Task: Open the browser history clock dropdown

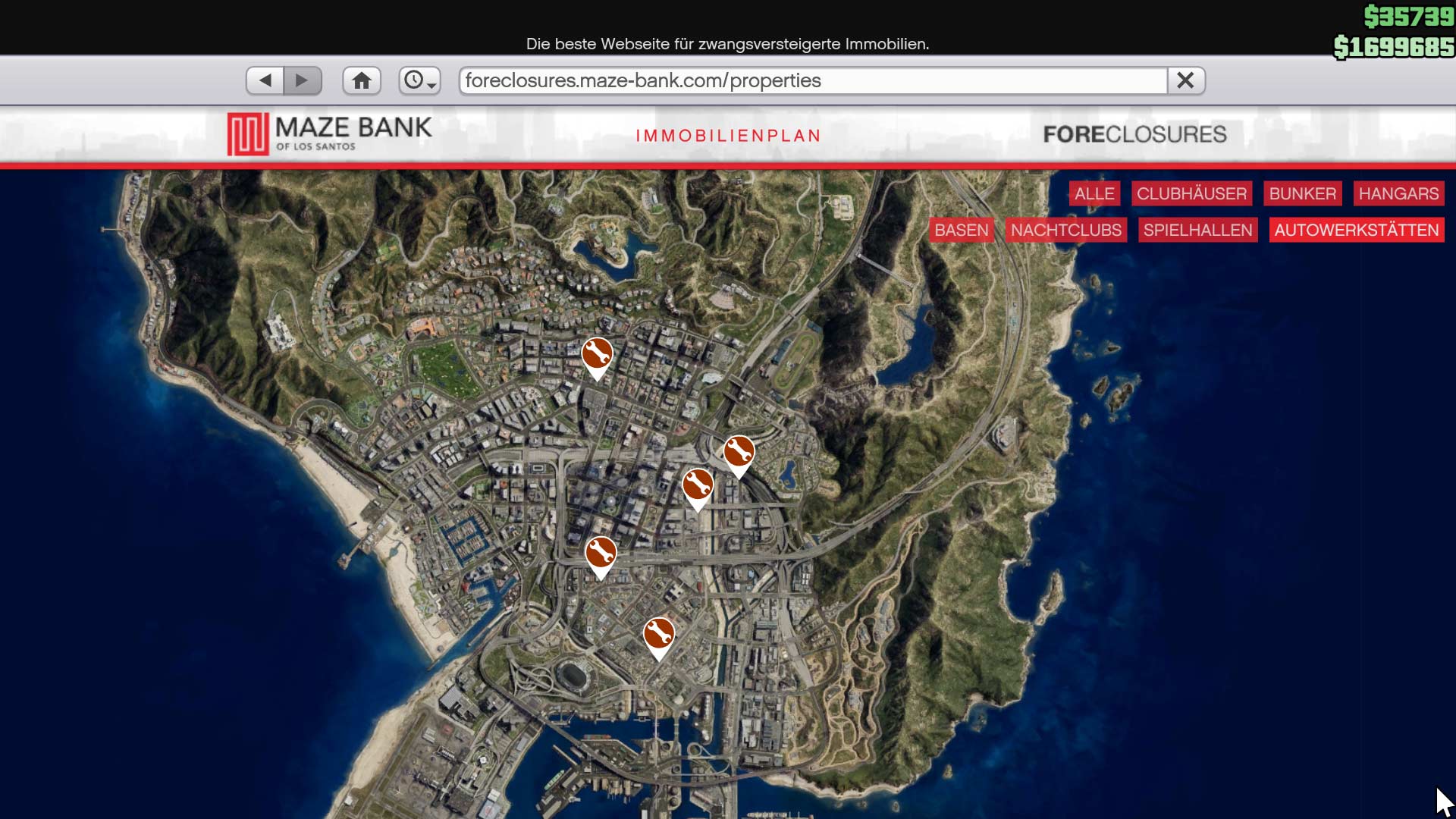Action: [x=419, y=80]
